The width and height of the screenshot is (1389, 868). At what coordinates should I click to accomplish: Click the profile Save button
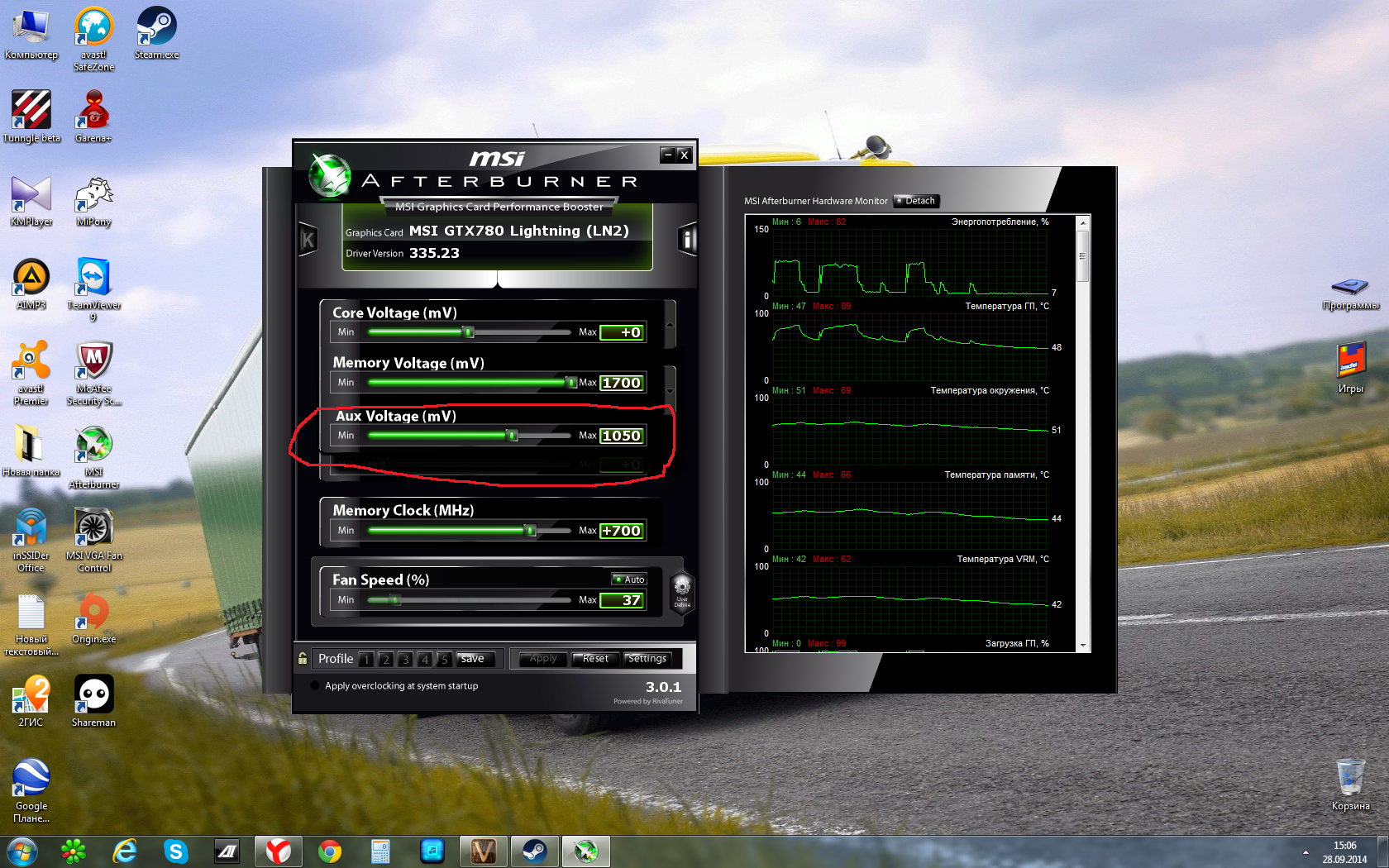pyautogui.click(x=475, y=659)
